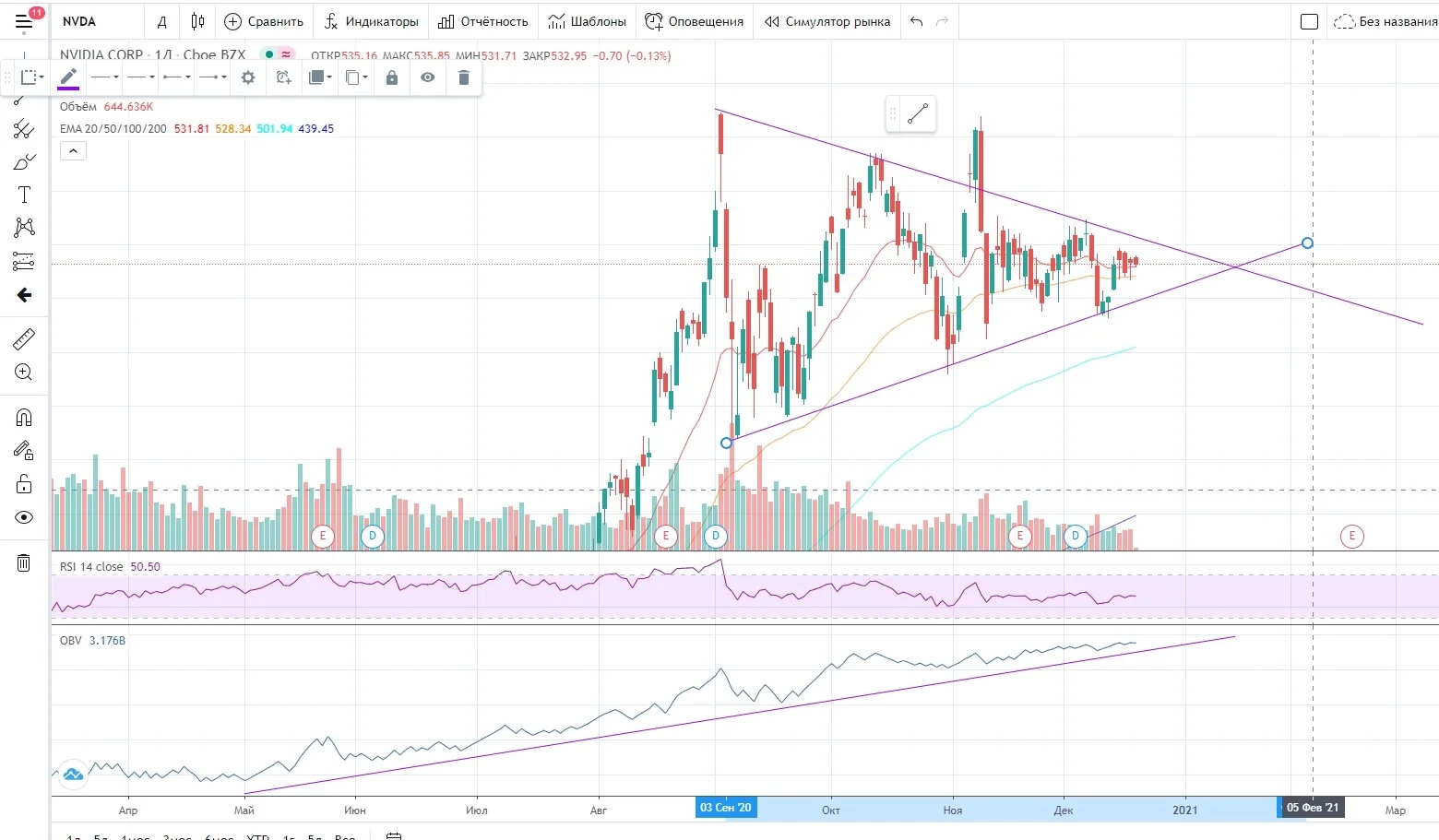This screenshot has height=840, width=1439.
Task: Select the forecasting and measurement tool
Action: pos(24,261)
